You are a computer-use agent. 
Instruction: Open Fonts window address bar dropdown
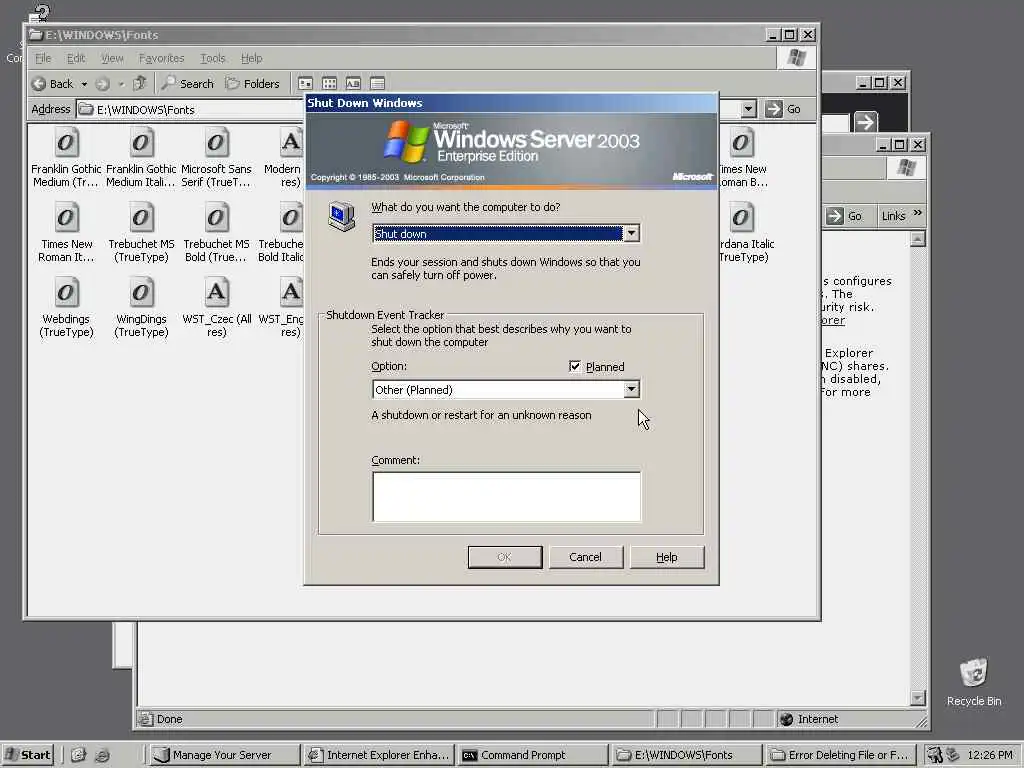coord(748,109)
